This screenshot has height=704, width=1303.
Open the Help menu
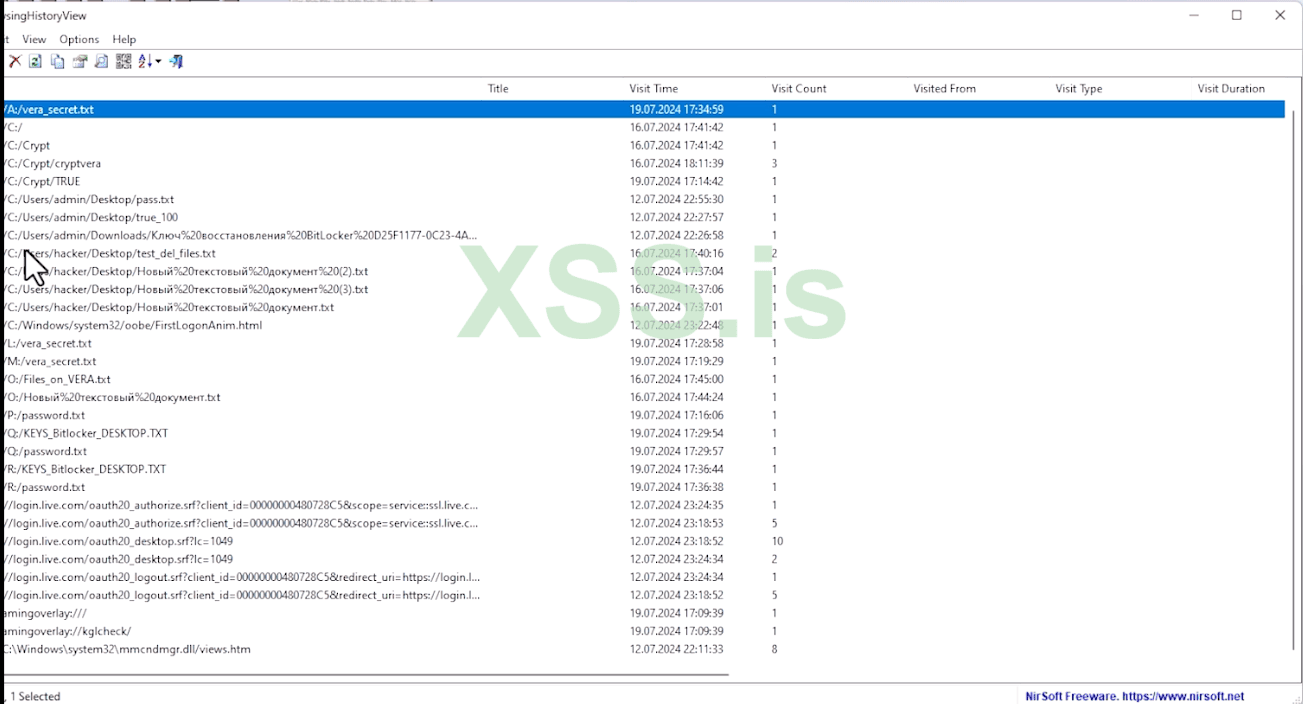pos(124,39)
